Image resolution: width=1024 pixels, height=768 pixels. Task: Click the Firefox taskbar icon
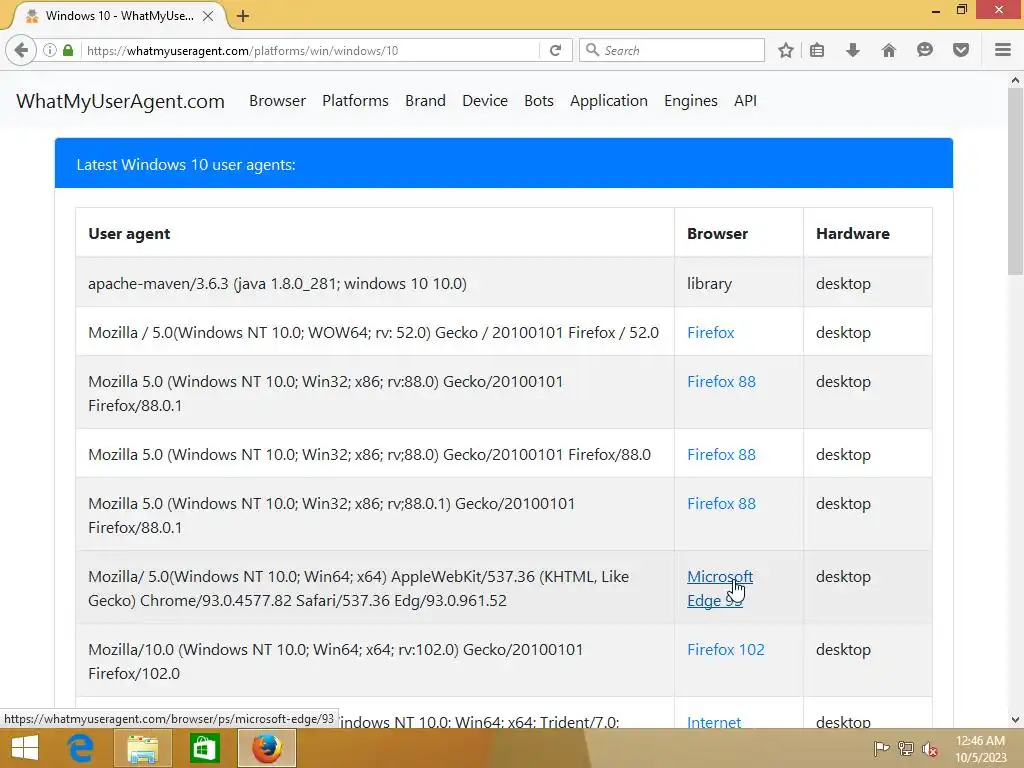click(266, 748)
